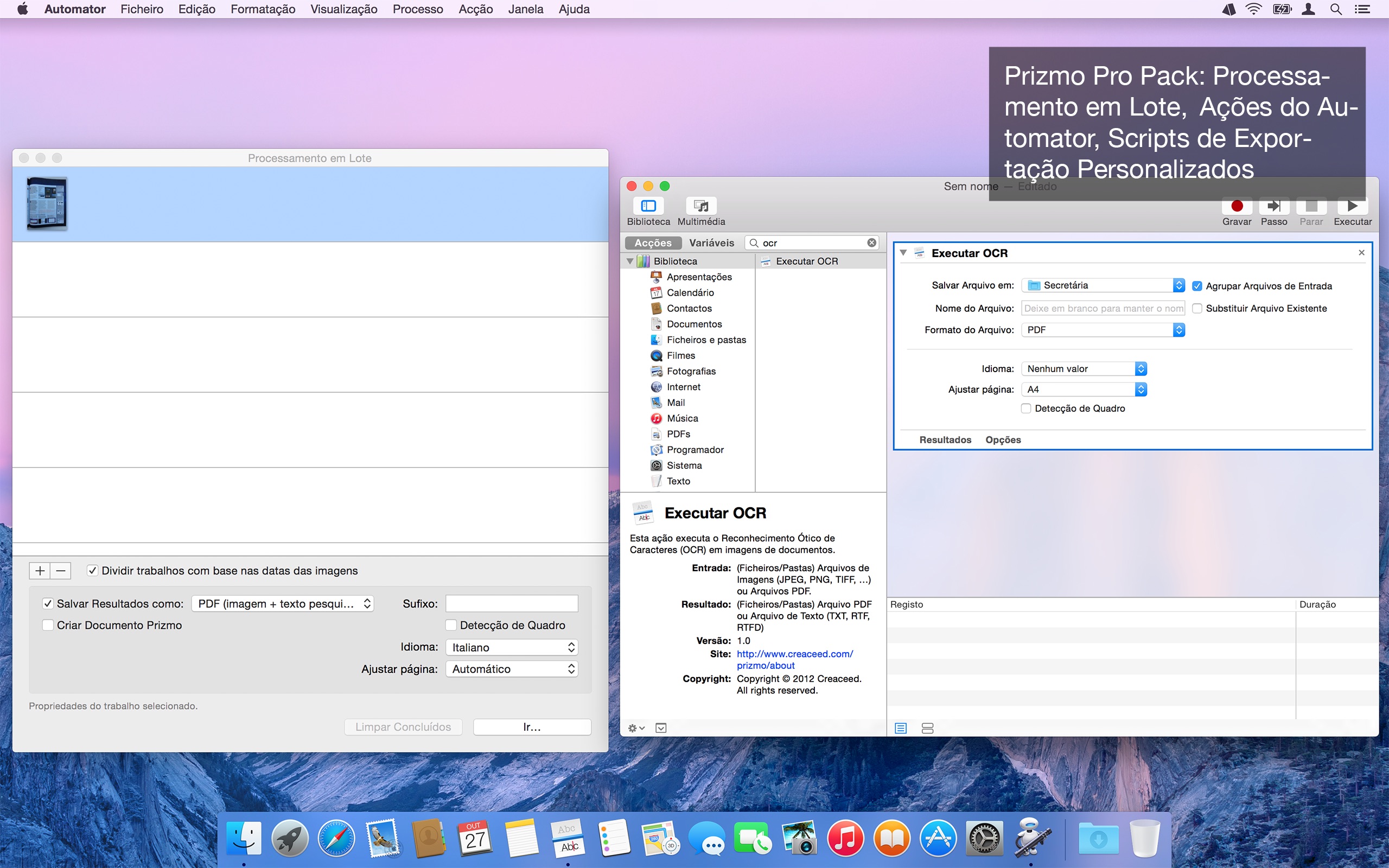Open the Visualização menu

[x=344, y=9]
